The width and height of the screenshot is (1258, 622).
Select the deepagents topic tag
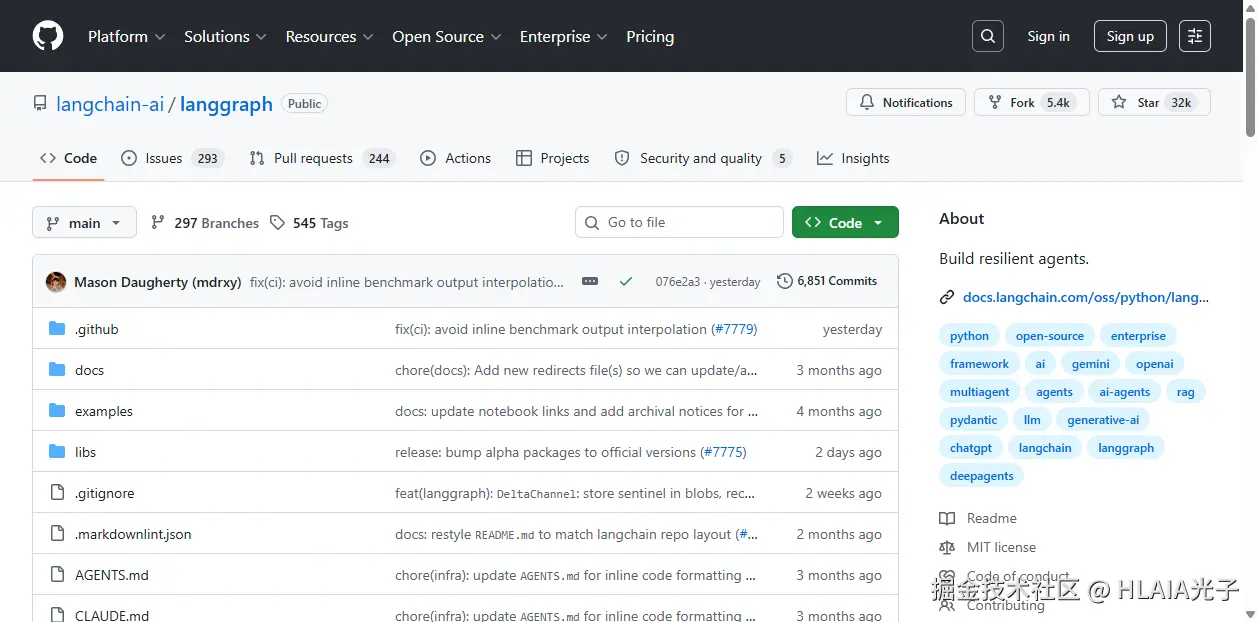[x=982, y=476]
